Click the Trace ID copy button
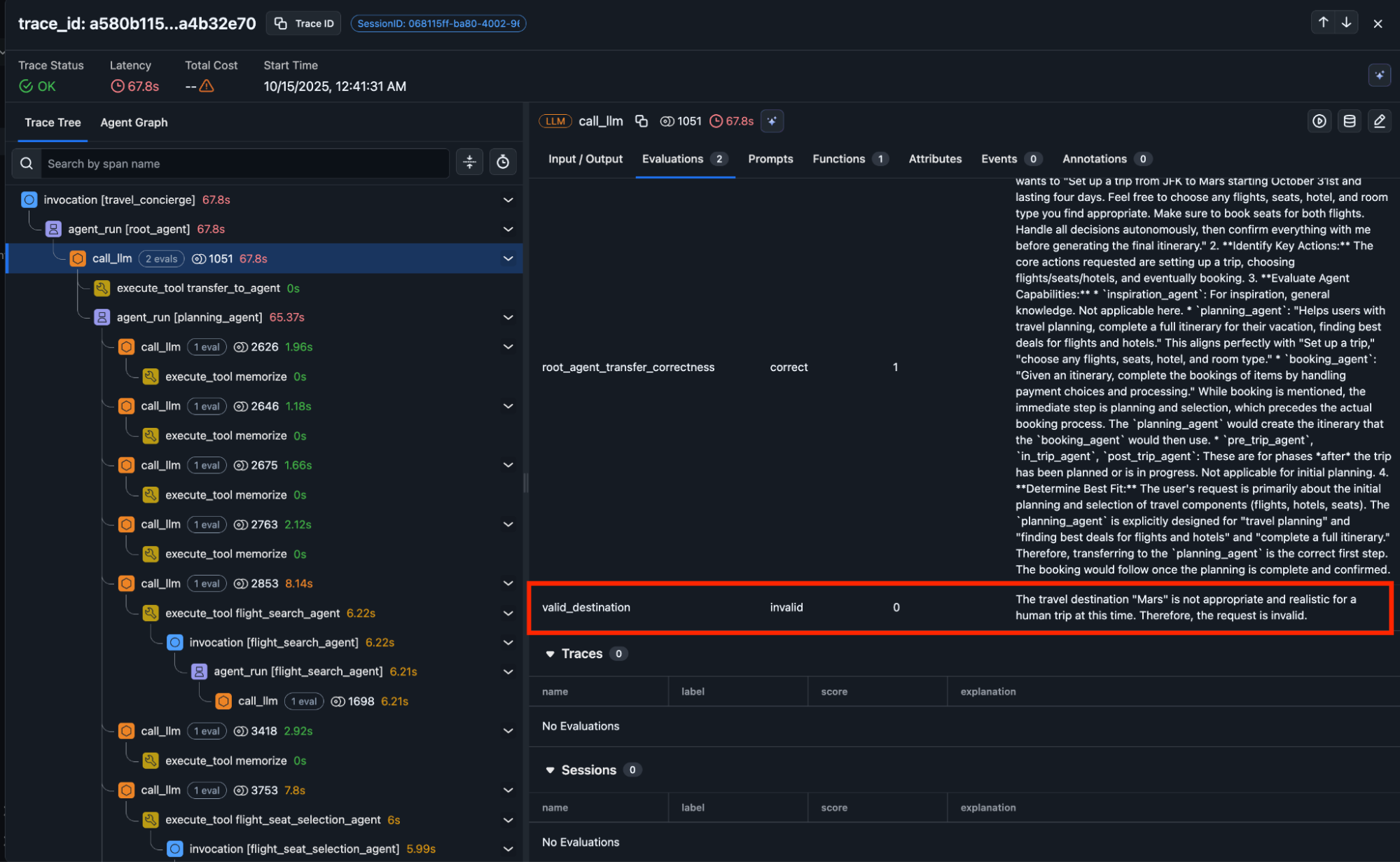 click(303, 23)
